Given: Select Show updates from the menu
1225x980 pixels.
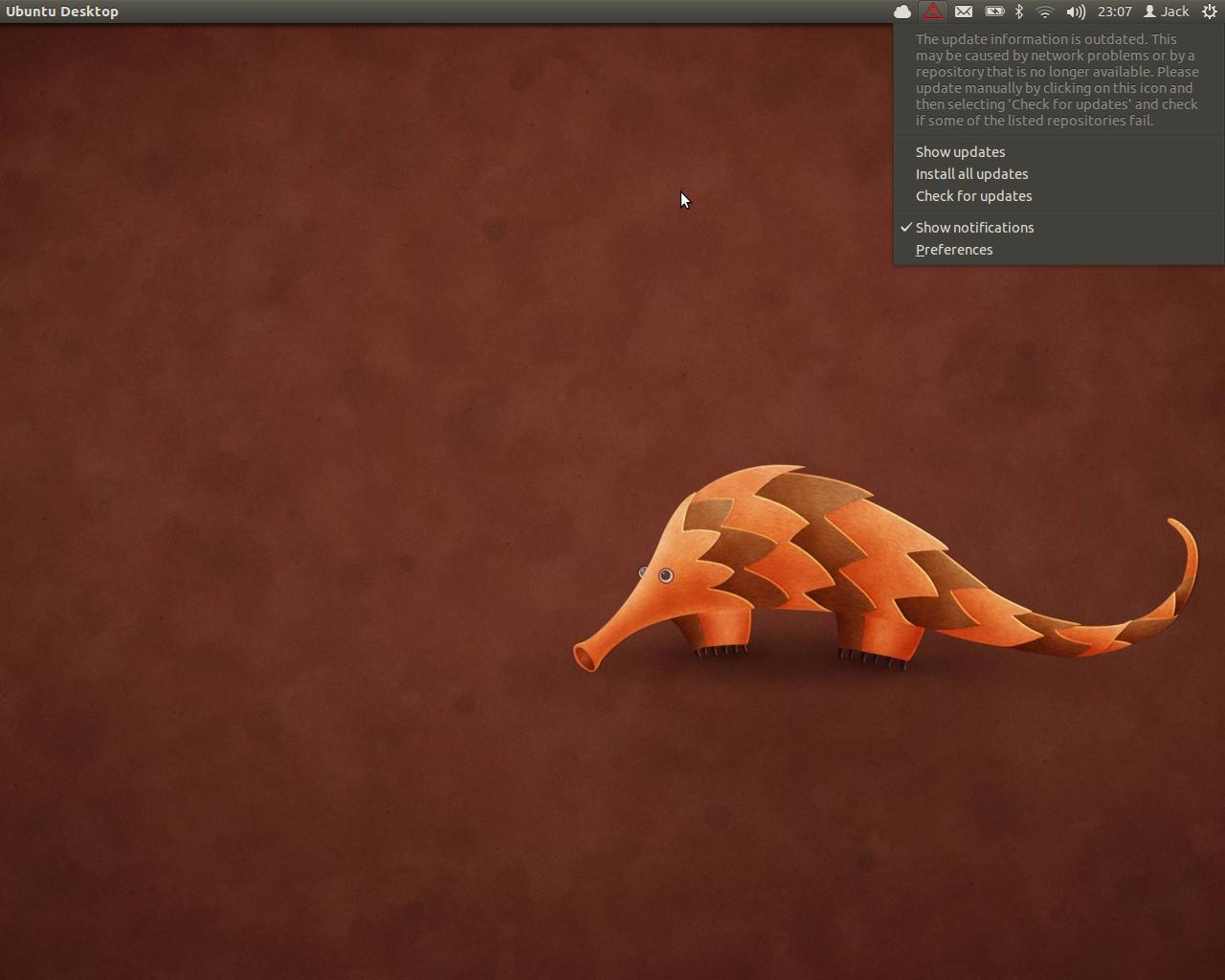Looking at the screenshot, I should (x=1058, y=152).
